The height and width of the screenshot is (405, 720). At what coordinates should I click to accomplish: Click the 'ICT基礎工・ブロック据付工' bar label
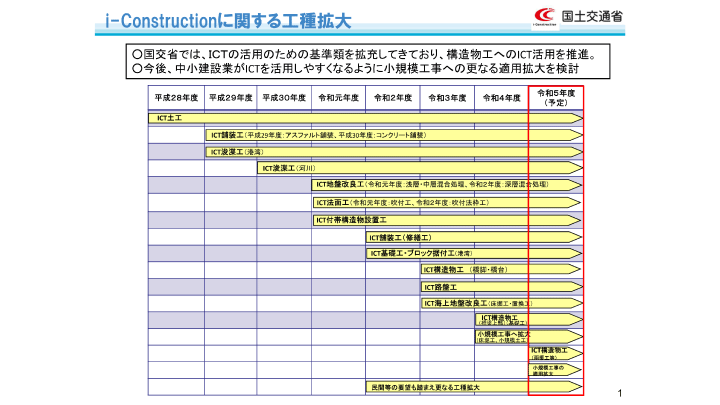421,253
